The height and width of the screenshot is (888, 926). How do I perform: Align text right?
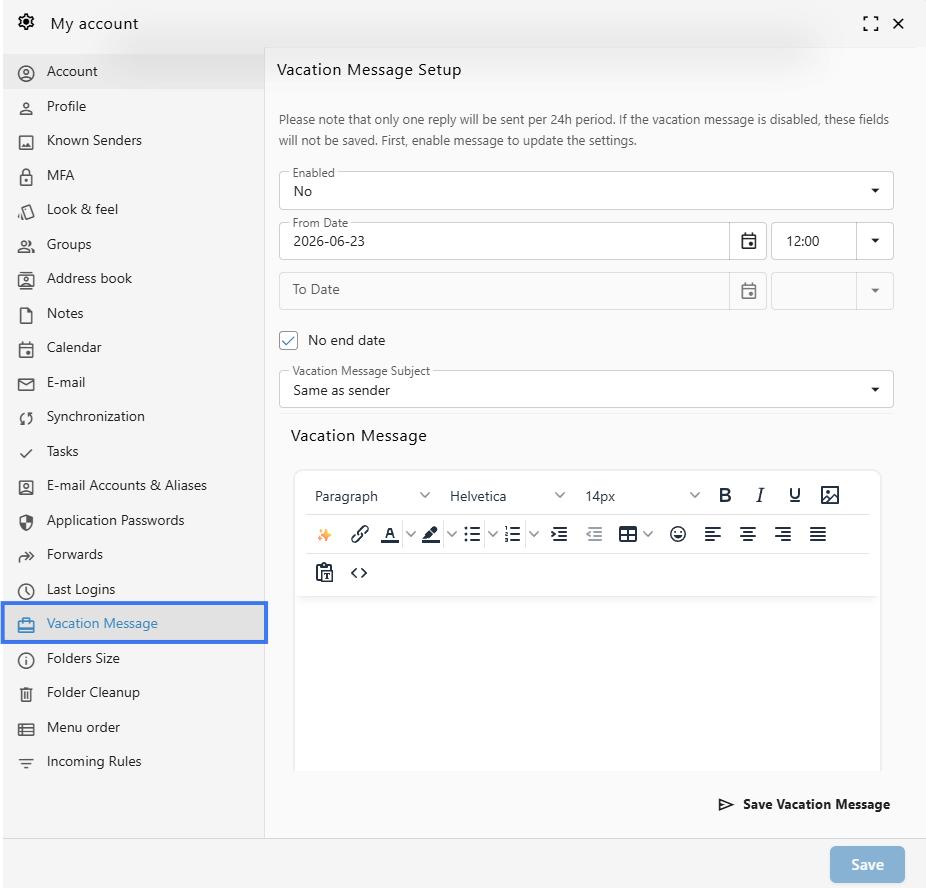click(782, 534)
